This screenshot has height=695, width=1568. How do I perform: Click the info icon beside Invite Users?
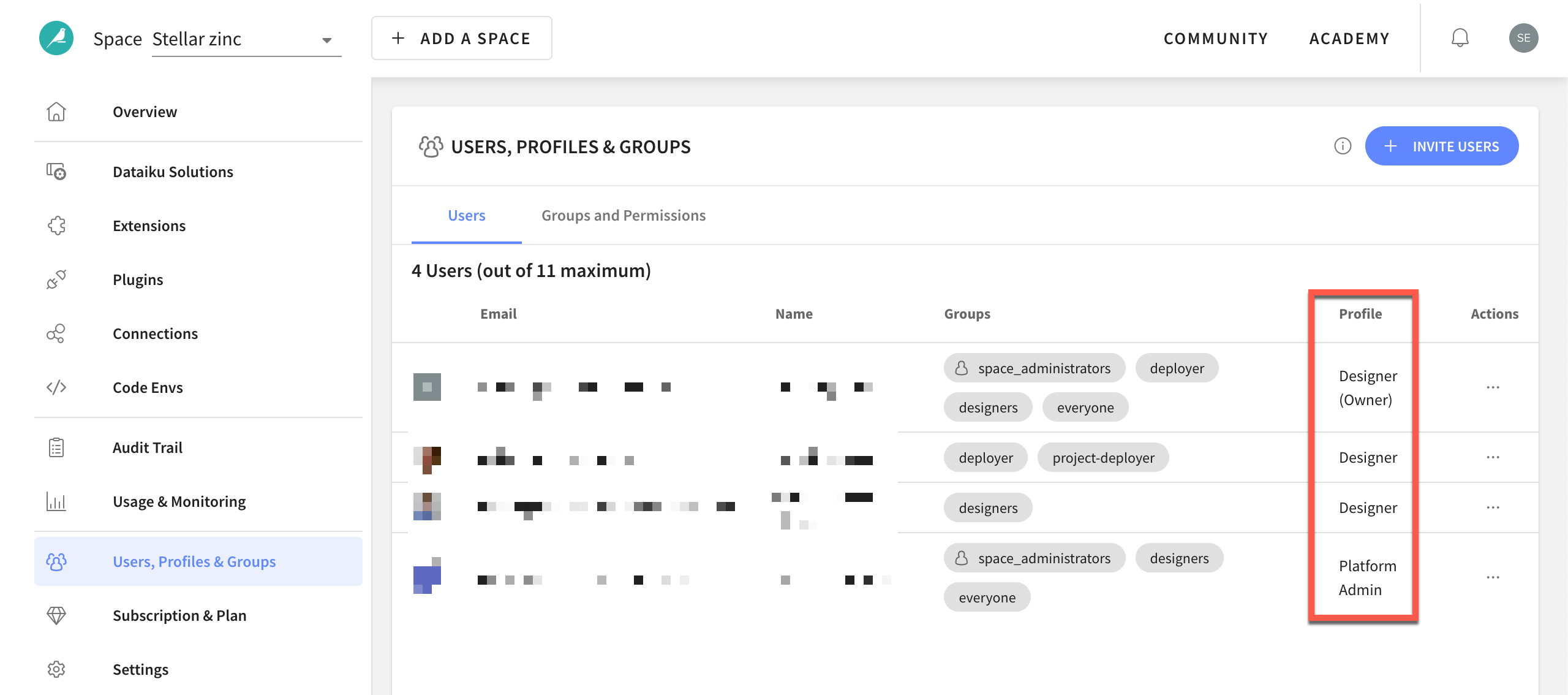coord(1343,146)
